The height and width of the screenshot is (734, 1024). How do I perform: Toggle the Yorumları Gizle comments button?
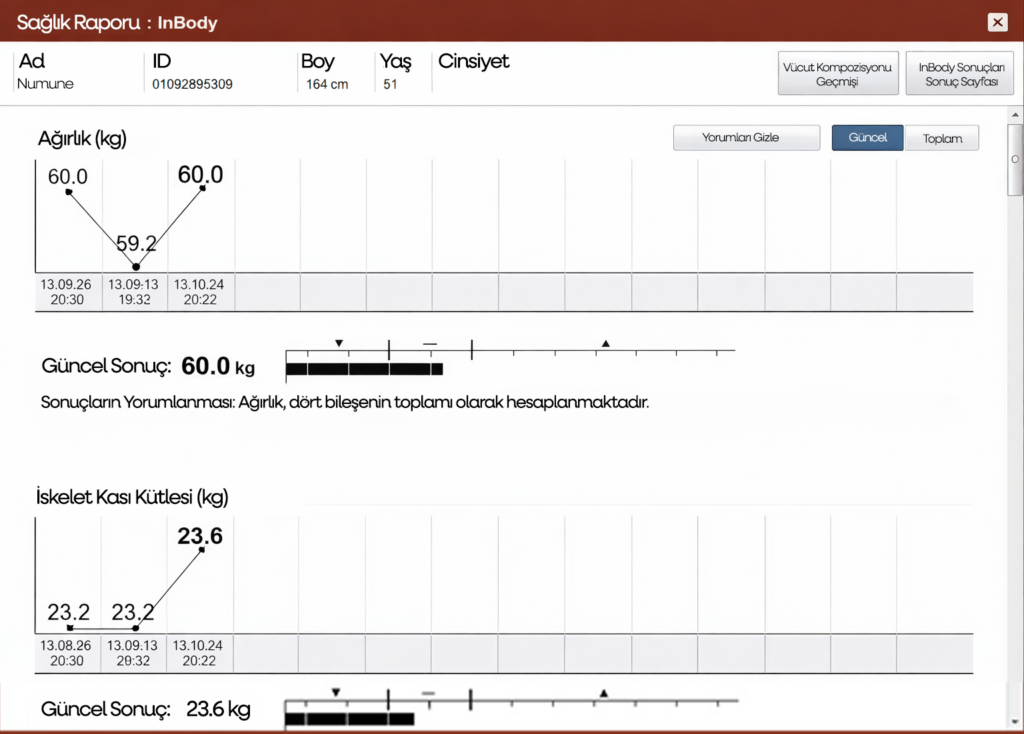[746, 138]
